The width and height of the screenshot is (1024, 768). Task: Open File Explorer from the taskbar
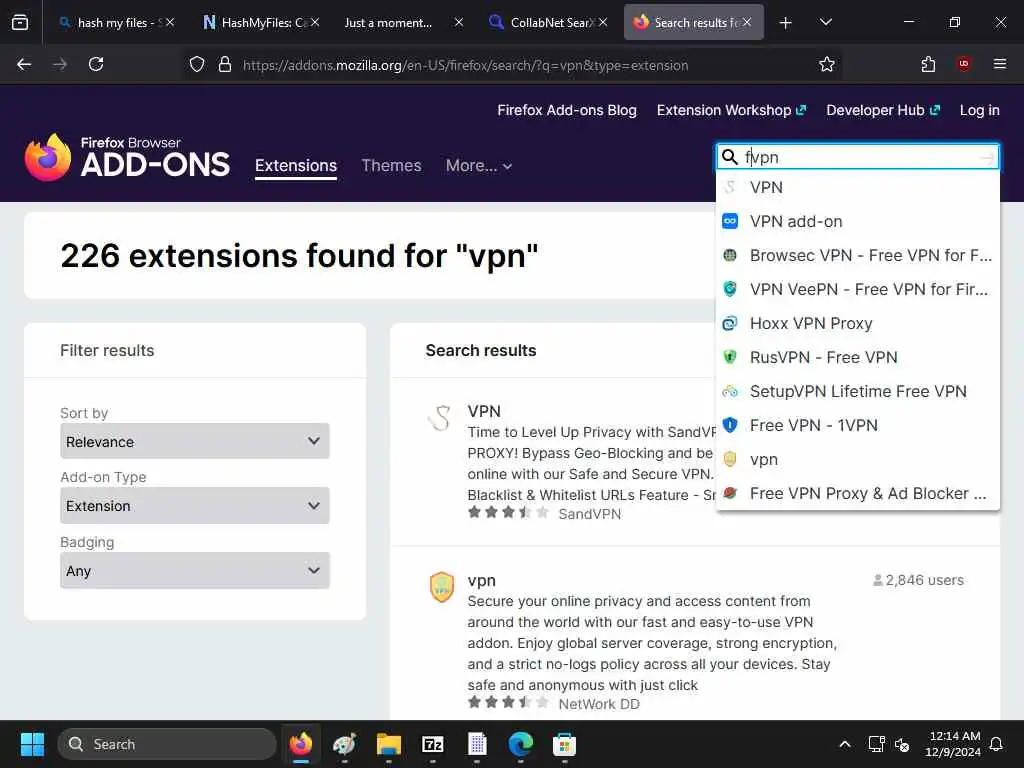(389, 744)
